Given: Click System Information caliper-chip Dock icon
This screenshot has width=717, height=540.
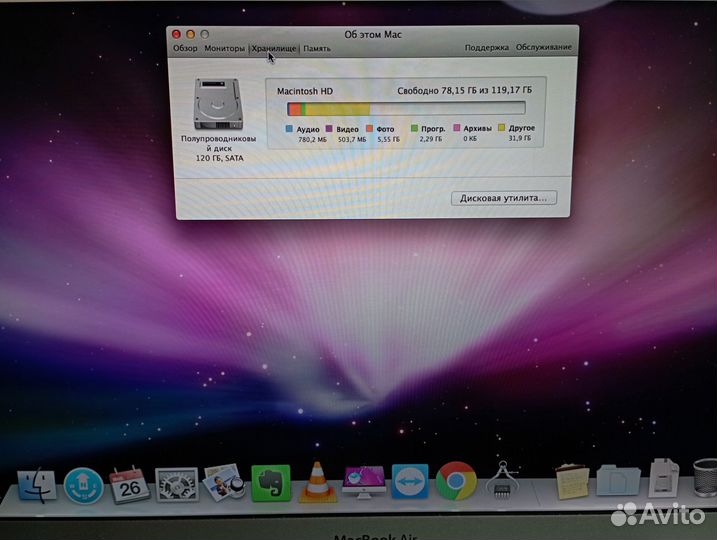Looking at the screenshot, I should (503, 481).
